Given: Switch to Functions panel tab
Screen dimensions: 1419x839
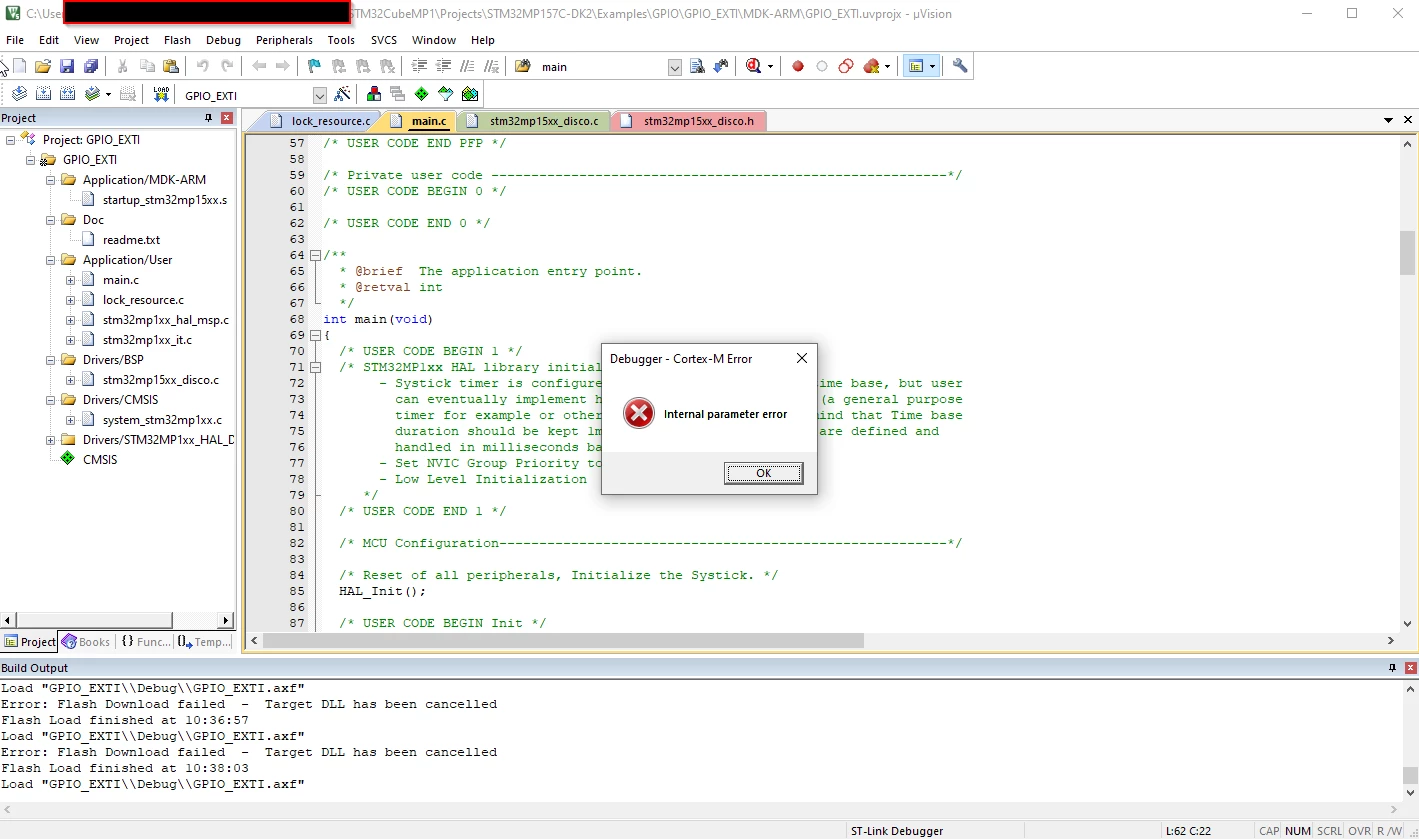Looking at the screenshot, I should (146, 642).
